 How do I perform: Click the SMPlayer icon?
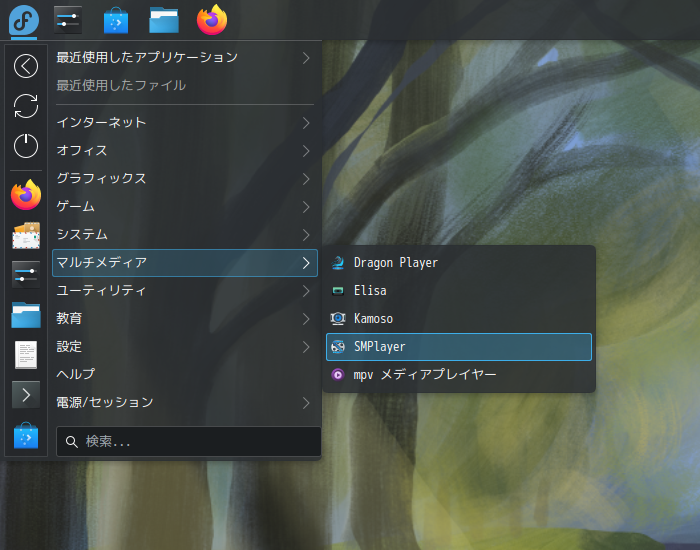[338, 346]
